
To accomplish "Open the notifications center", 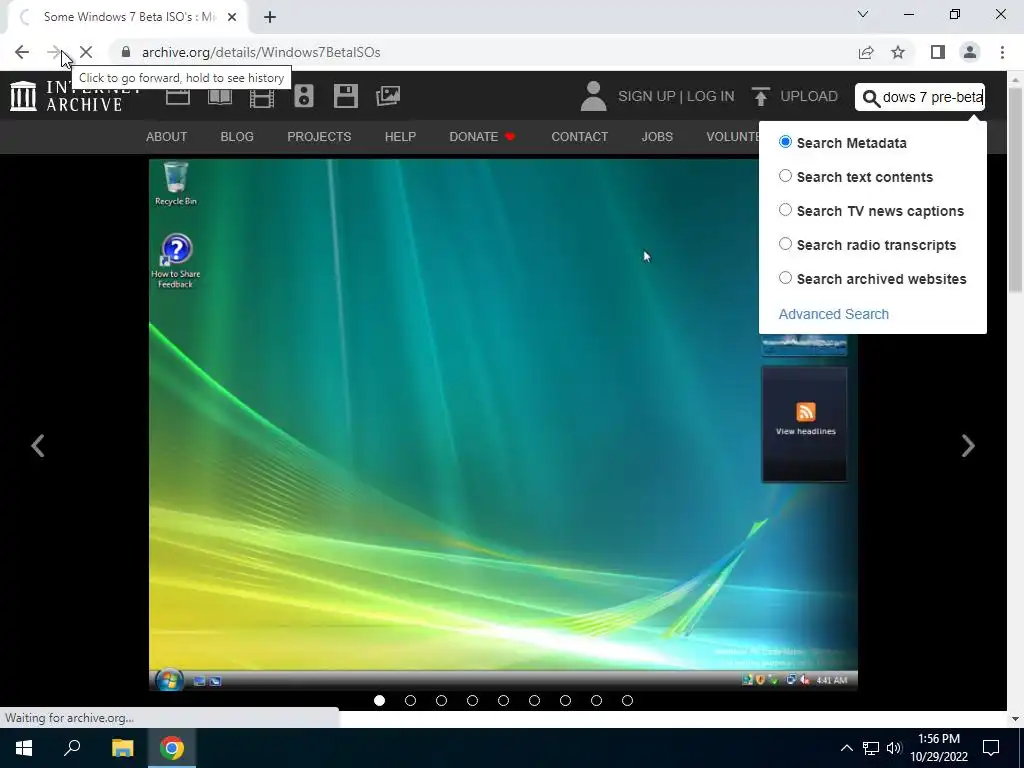I will click(991, 748).
